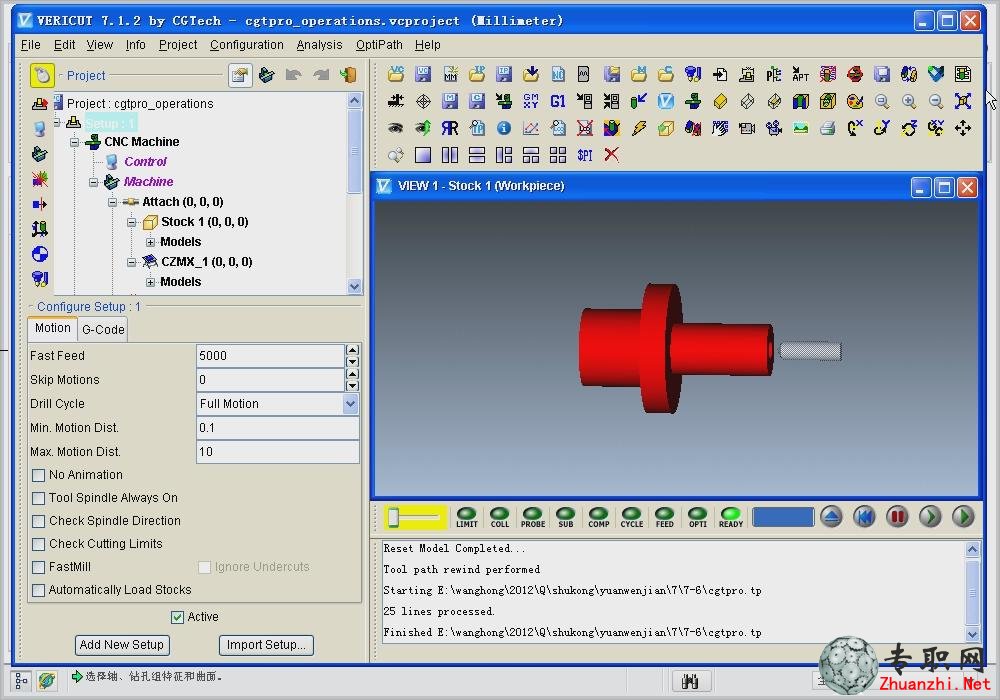Enable Tool Spindle Always On checkbox
Screen dimensions: 1000x700
click(38, 498)
